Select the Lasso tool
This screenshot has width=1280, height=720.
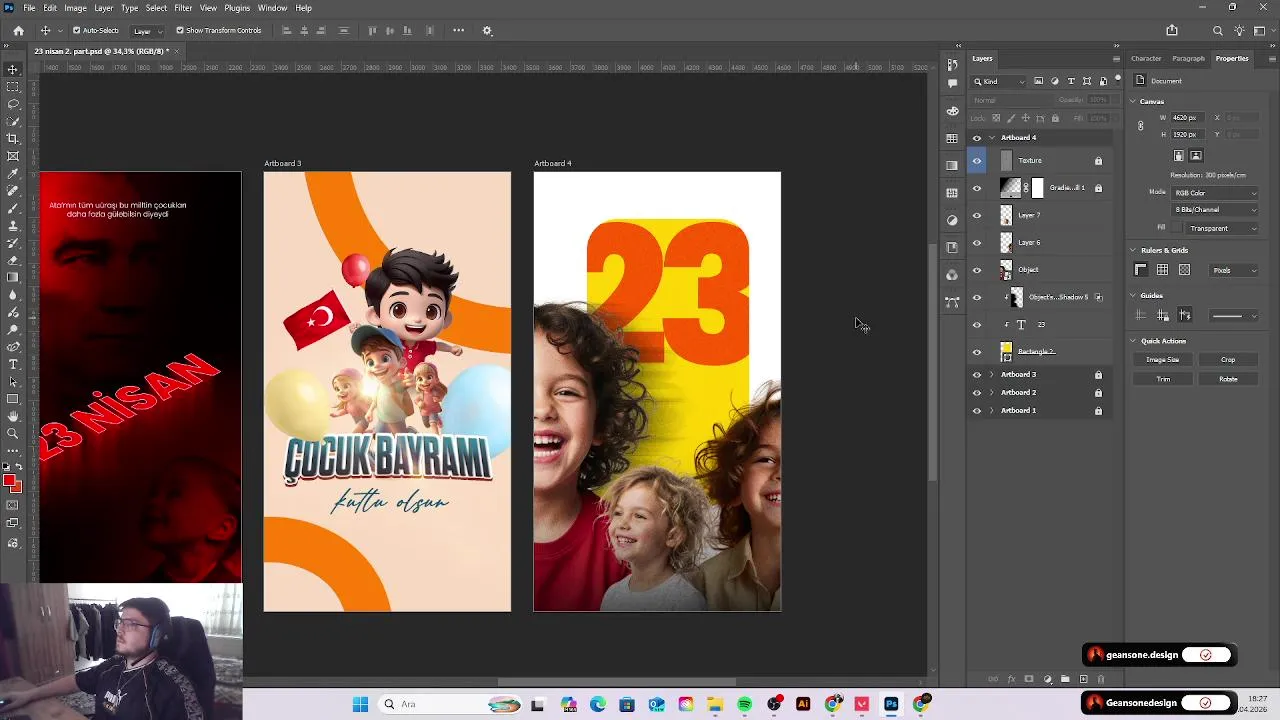[13, 104]
